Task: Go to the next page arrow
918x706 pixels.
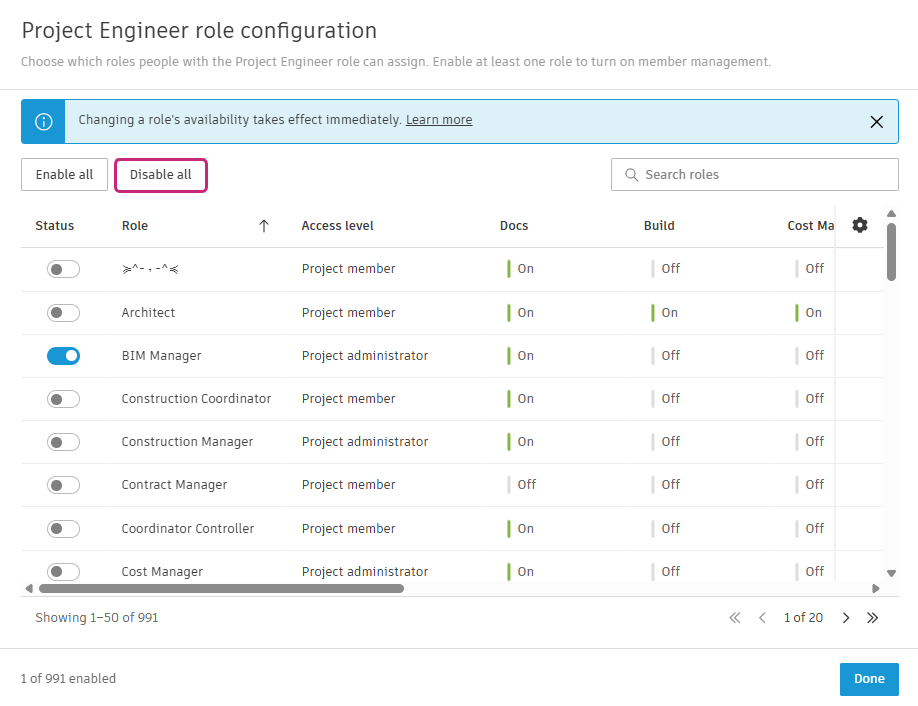Action: [846, 618]
